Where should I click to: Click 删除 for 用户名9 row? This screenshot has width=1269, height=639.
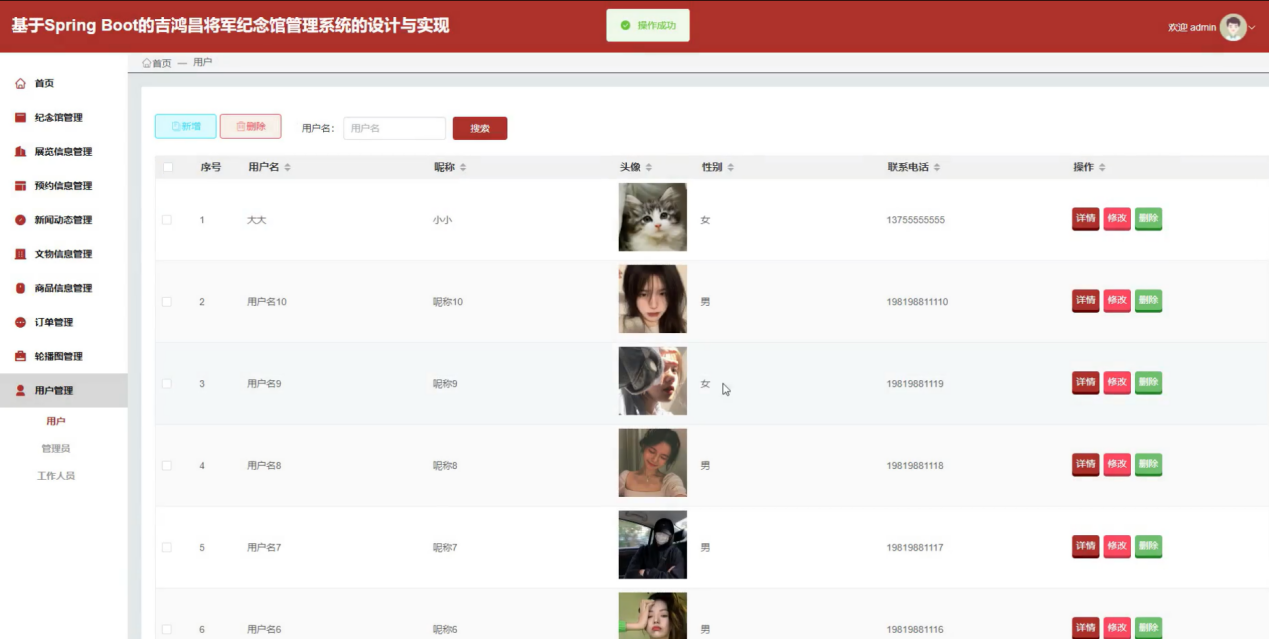coord(1148,383)
